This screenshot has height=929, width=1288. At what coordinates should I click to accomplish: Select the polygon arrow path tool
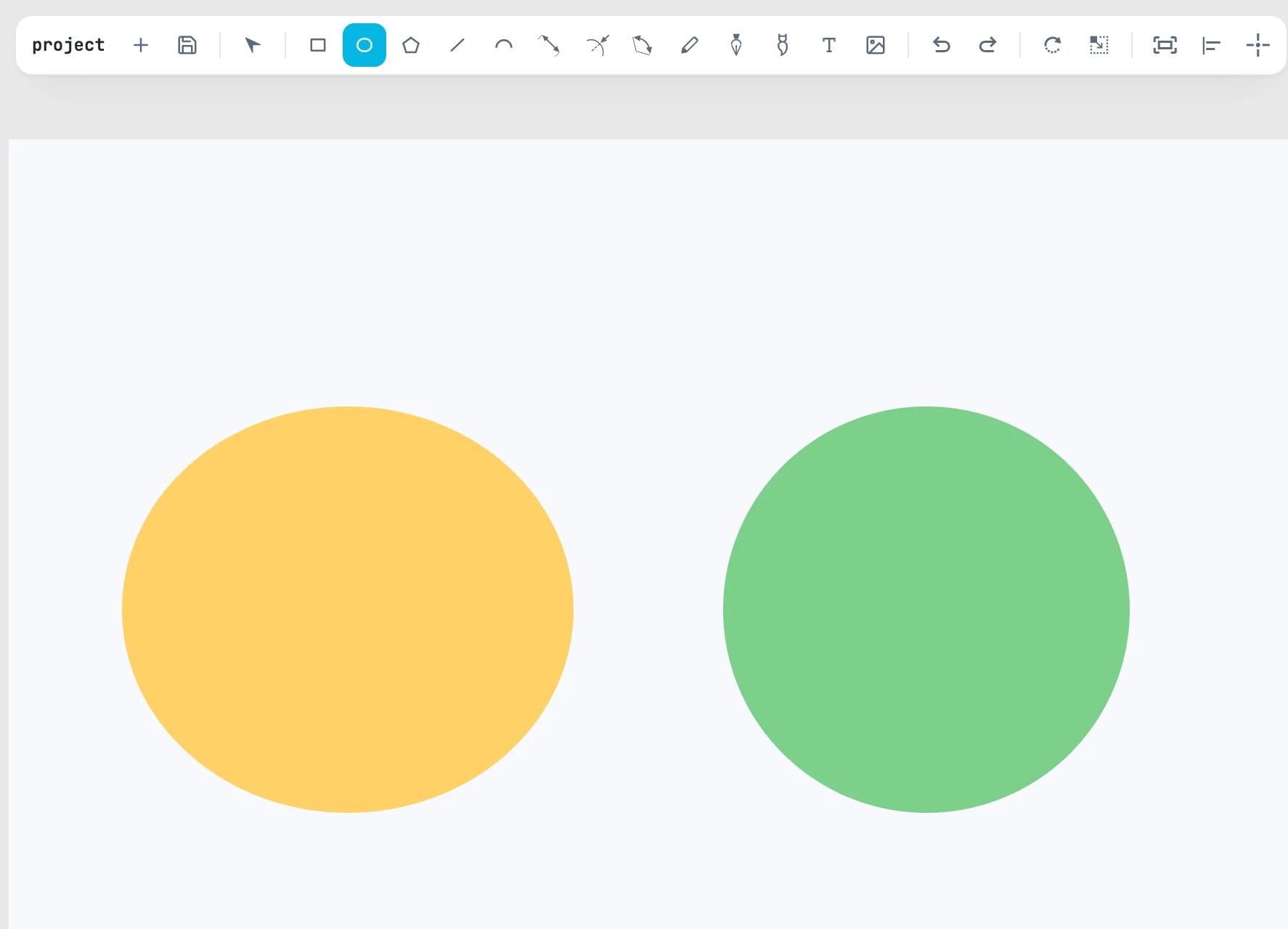643,45
